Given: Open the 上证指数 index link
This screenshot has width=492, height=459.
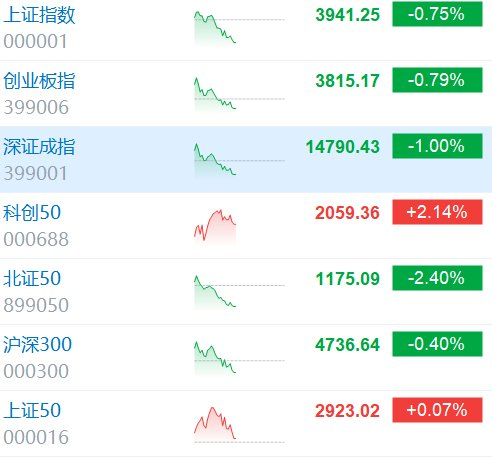Looking at the screenshot, I should click(x=39, y=15).
